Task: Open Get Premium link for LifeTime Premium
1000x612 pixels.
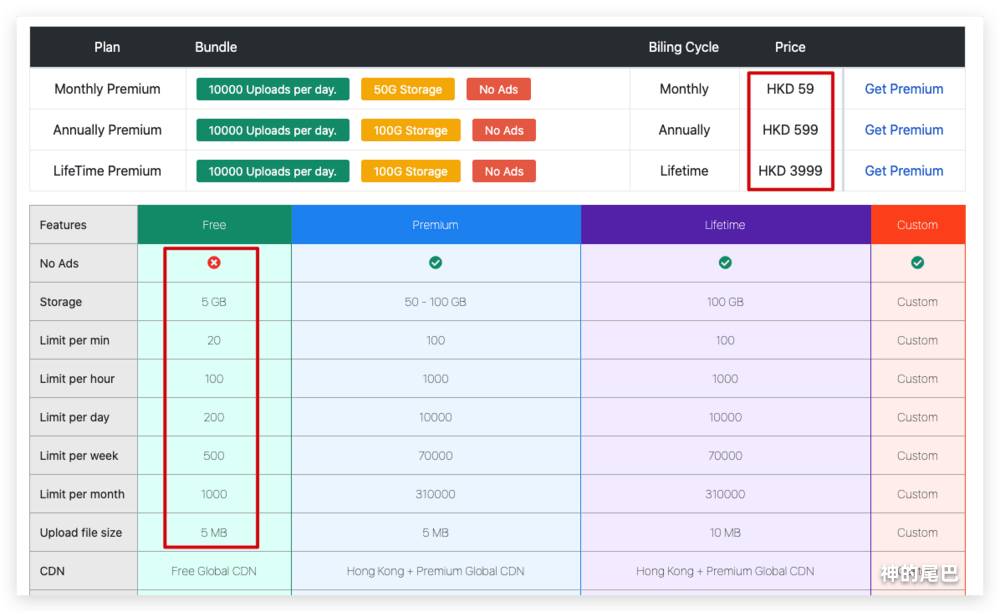Action: [x=903, y=171]
